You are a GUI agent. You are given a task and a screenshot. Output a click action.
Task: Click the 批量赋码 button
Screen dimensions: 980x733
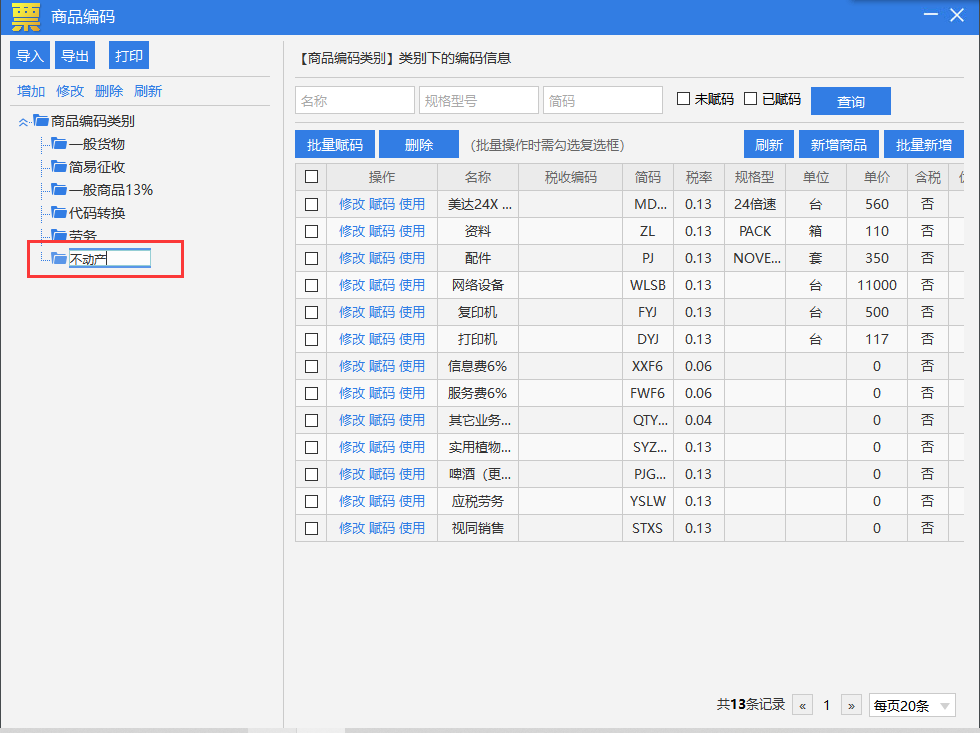pyautogui.click(x=334, y=145)
